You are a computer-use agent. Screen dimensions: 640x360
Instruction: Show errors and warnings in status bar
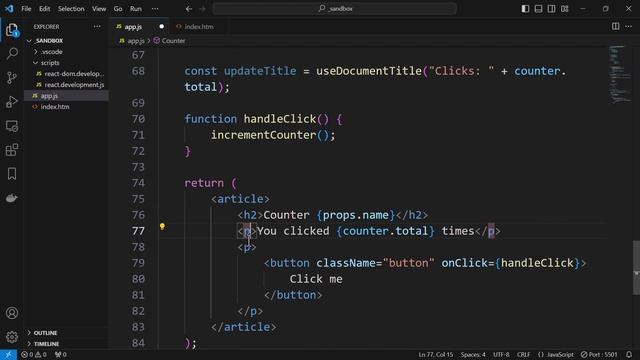tap(34, 355)
